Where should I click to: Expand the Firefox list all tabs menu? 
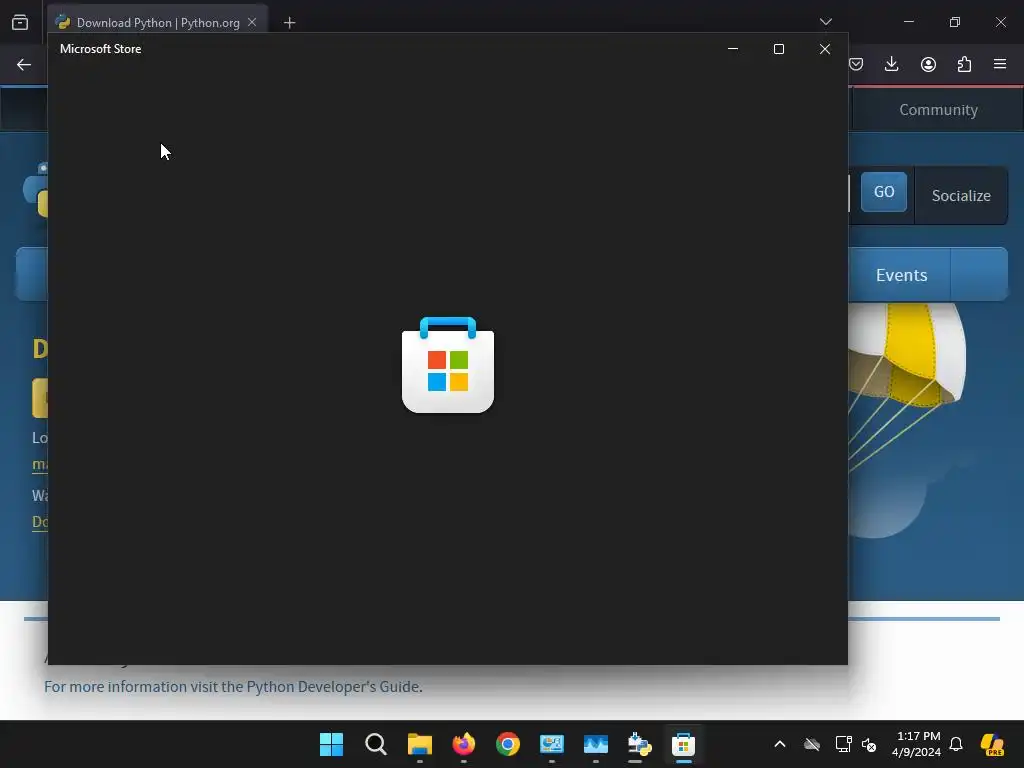click(x=826, y=22)
